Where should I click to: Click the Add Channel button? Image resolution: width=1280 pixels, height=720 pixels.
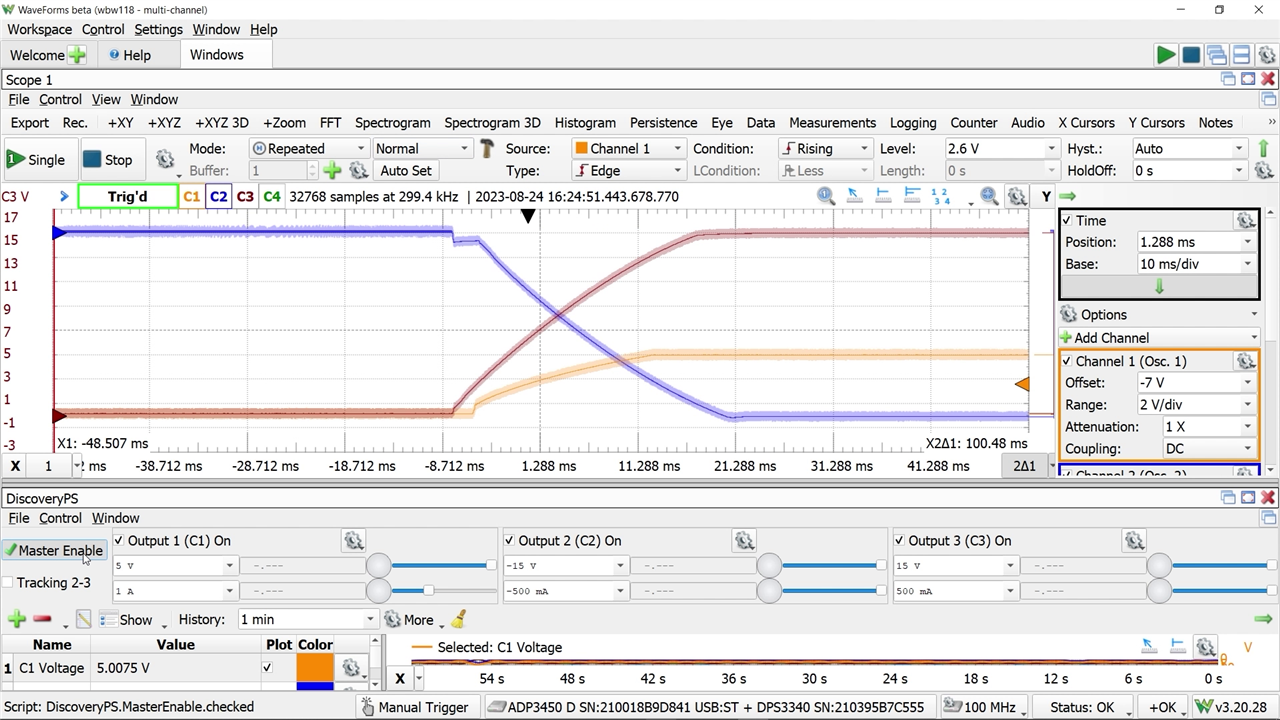coord(1158,338)
